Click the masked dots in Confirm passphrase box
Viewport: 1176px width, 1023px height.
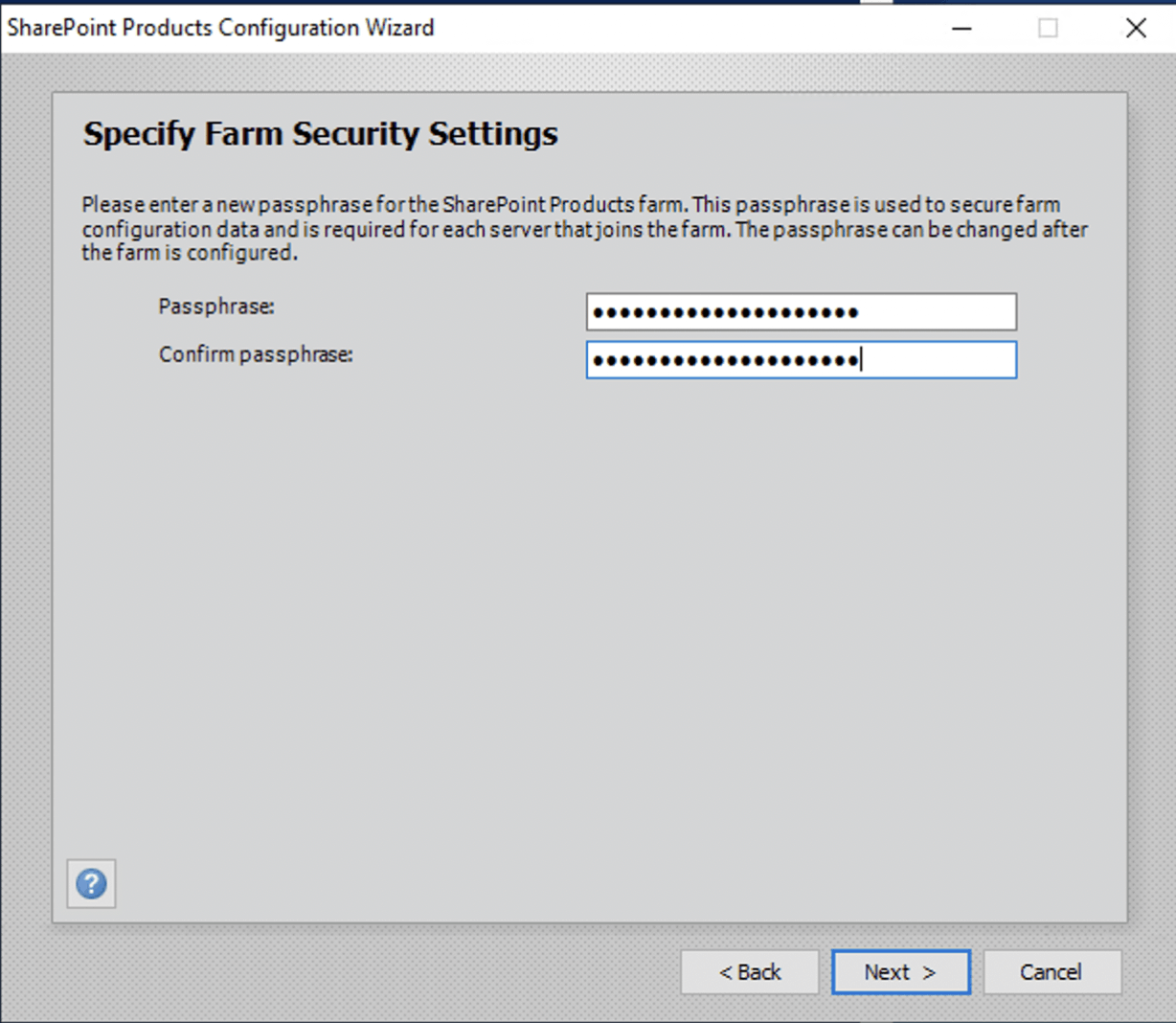click(x=725, y=360)
